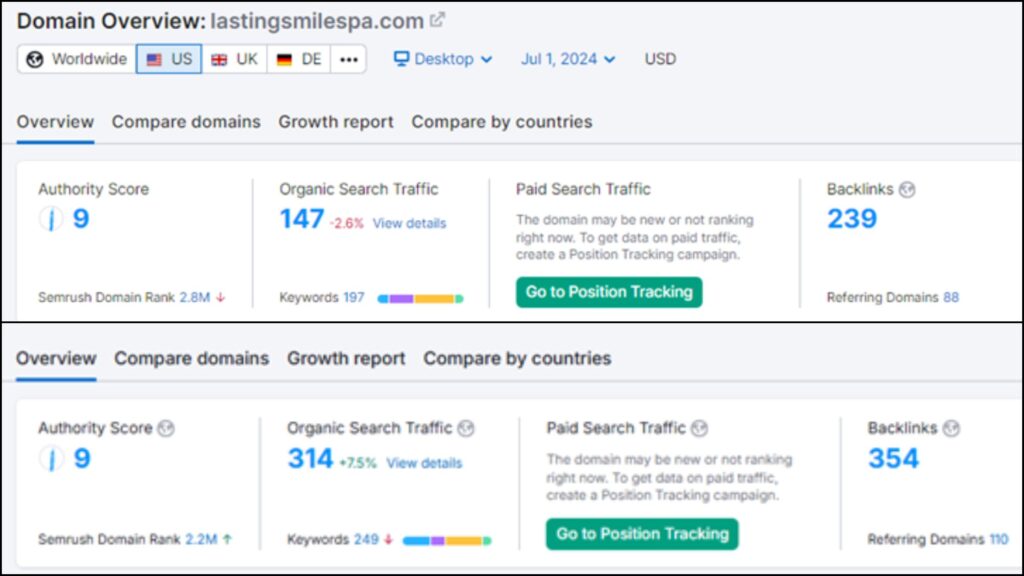Click globe icon beside lower Authority Score

tap(166, 428)
